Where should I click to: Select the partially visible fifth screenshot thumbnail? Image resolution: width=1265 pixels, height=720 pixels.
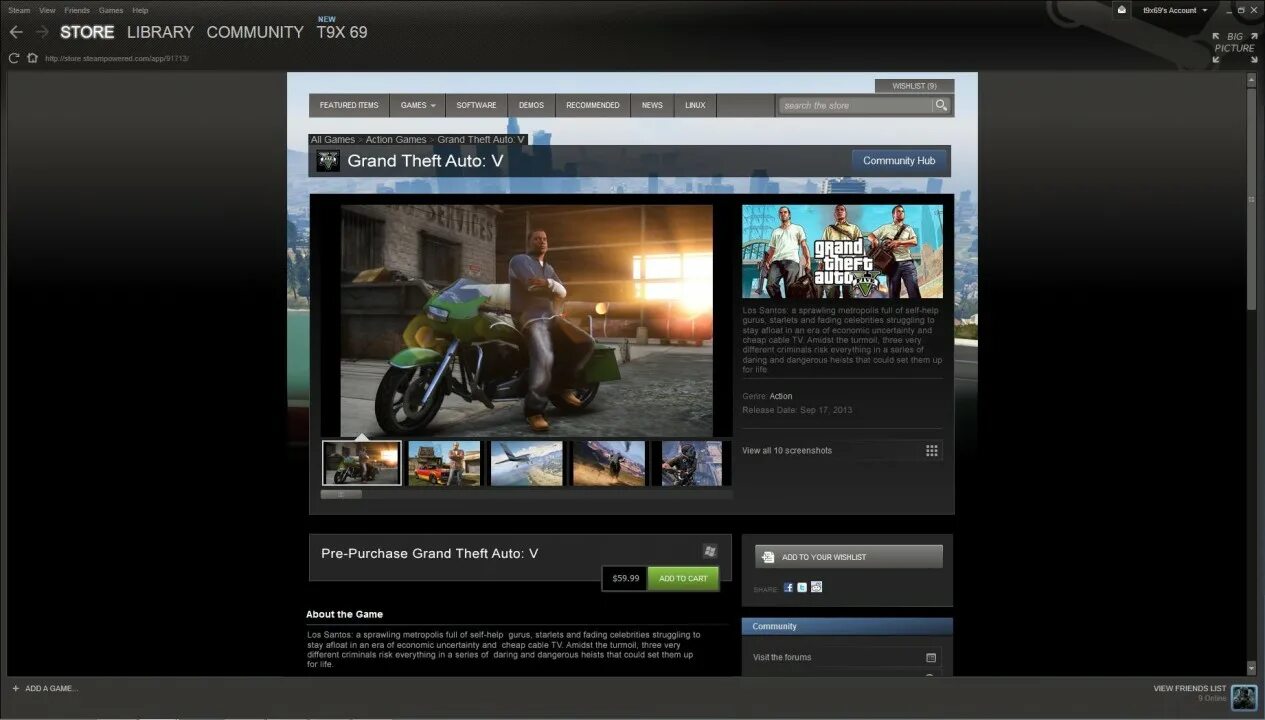pyautogui.click(x=691, y=463)
